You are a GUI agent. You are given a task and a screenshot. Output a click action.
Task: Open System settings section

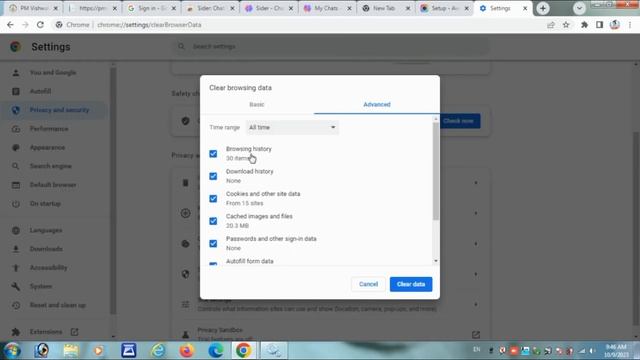[x=41, y=287]
